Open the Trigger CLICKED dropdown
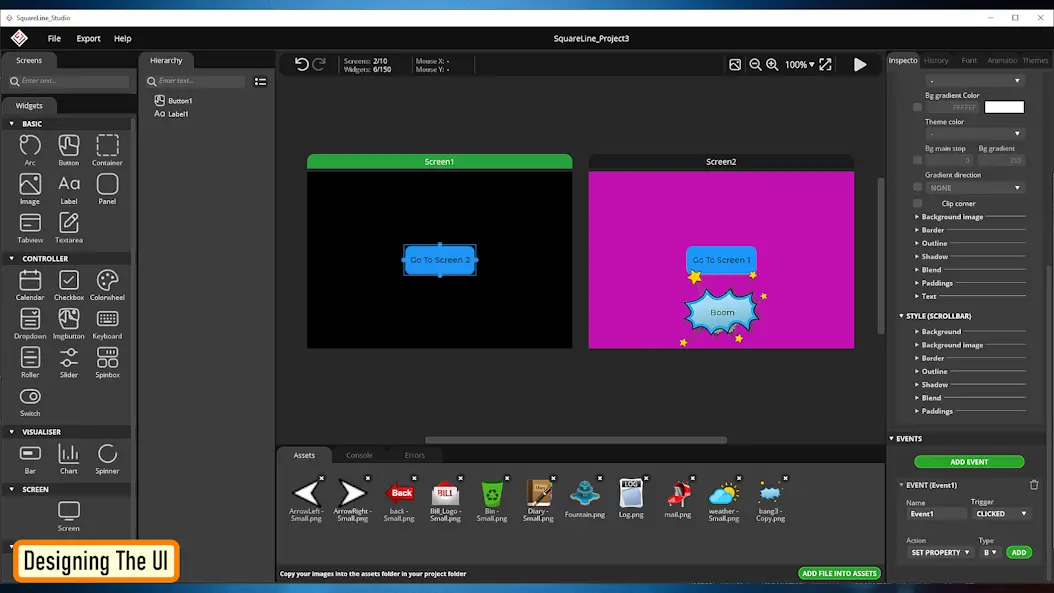This screenshot has height=593, width=1054. (1001, 514)
